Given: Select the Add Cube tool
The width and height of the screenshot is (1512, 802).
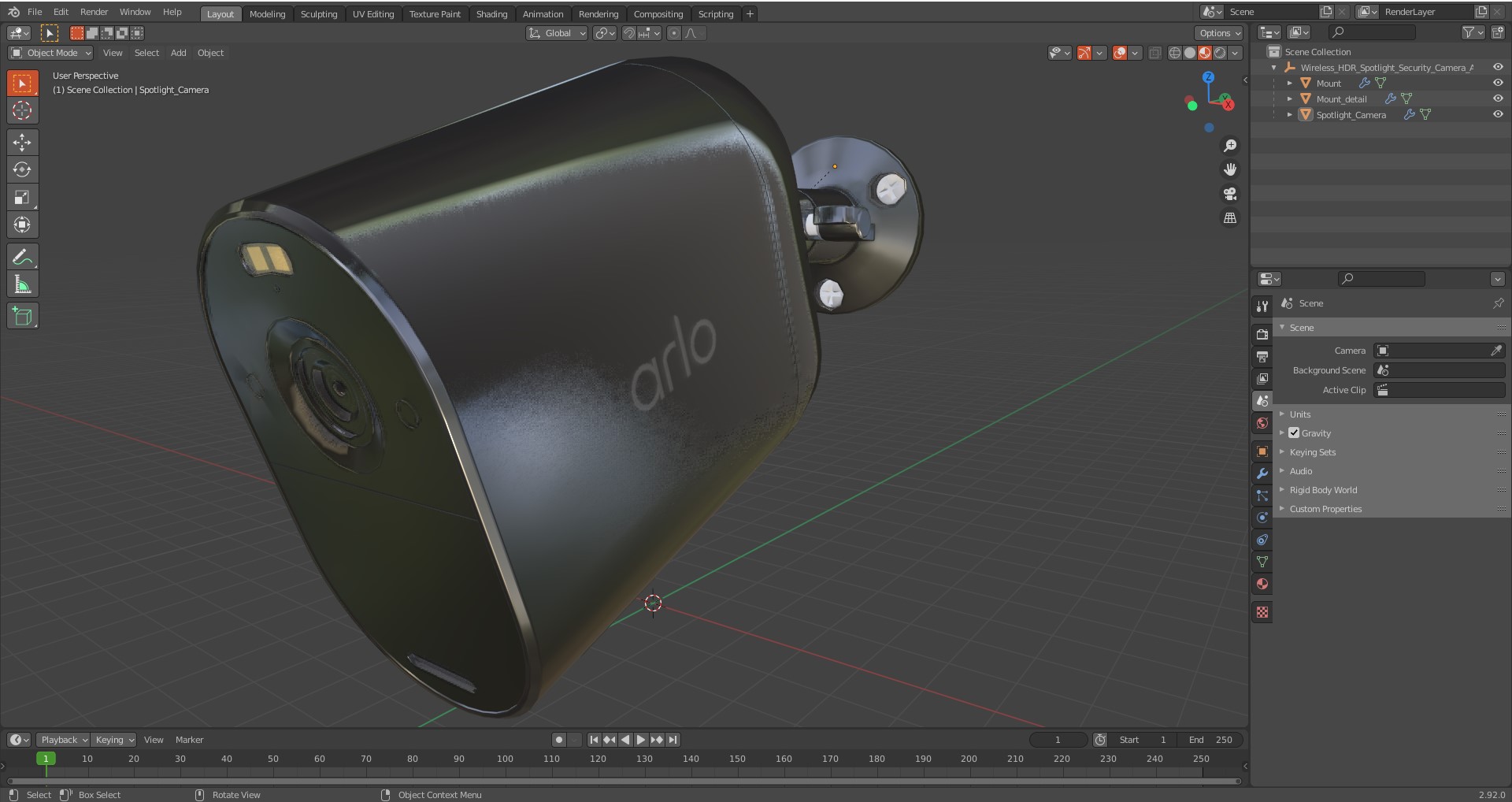Looking at the screenshot, I should pos(22,316).
